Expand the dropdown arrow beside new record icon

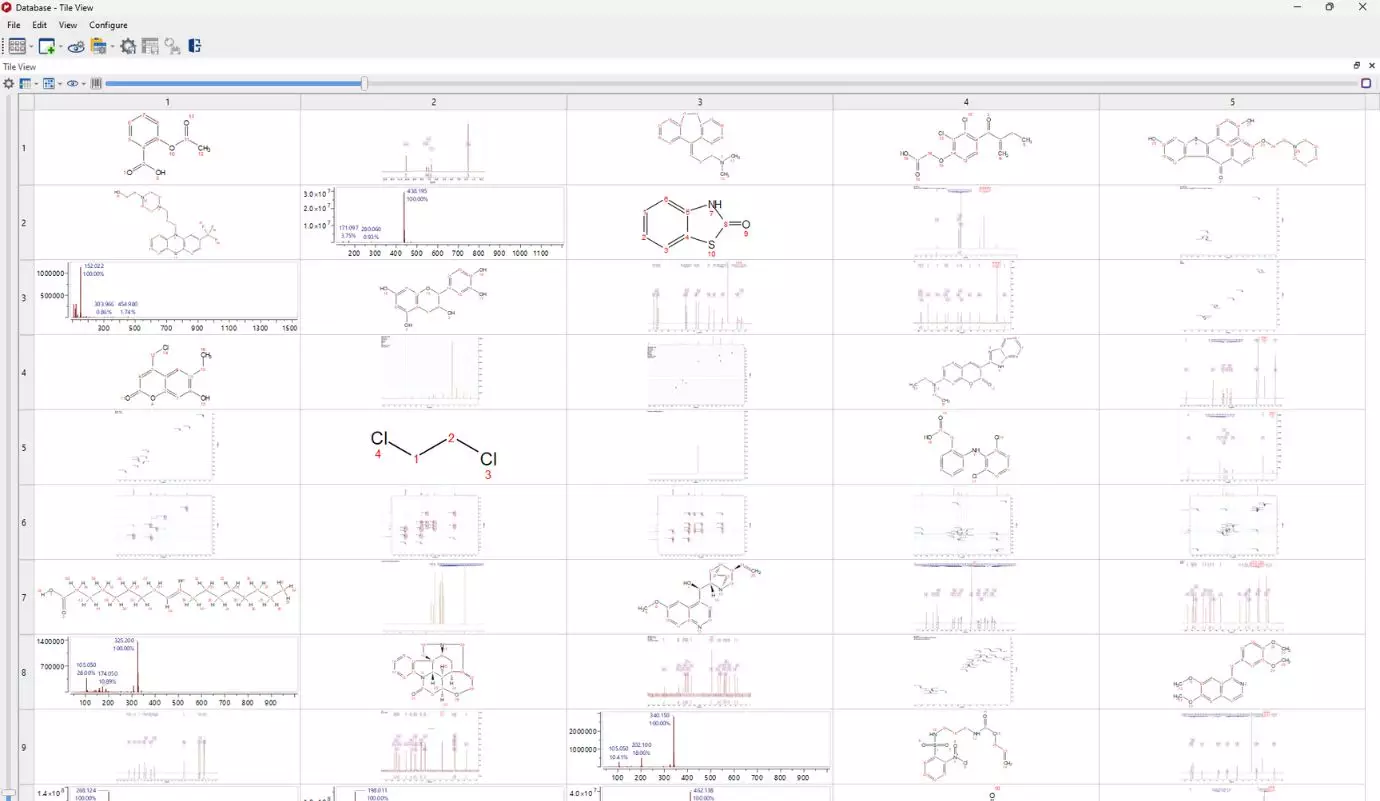point(60,47)
